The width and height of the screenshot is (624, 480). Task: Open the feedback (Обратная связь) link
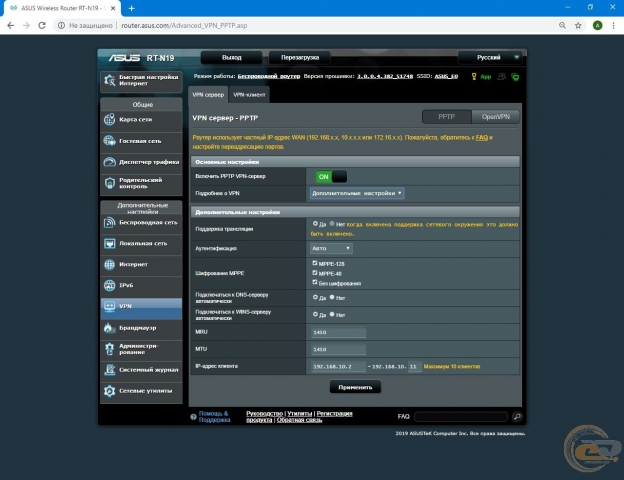coord(299,420)
